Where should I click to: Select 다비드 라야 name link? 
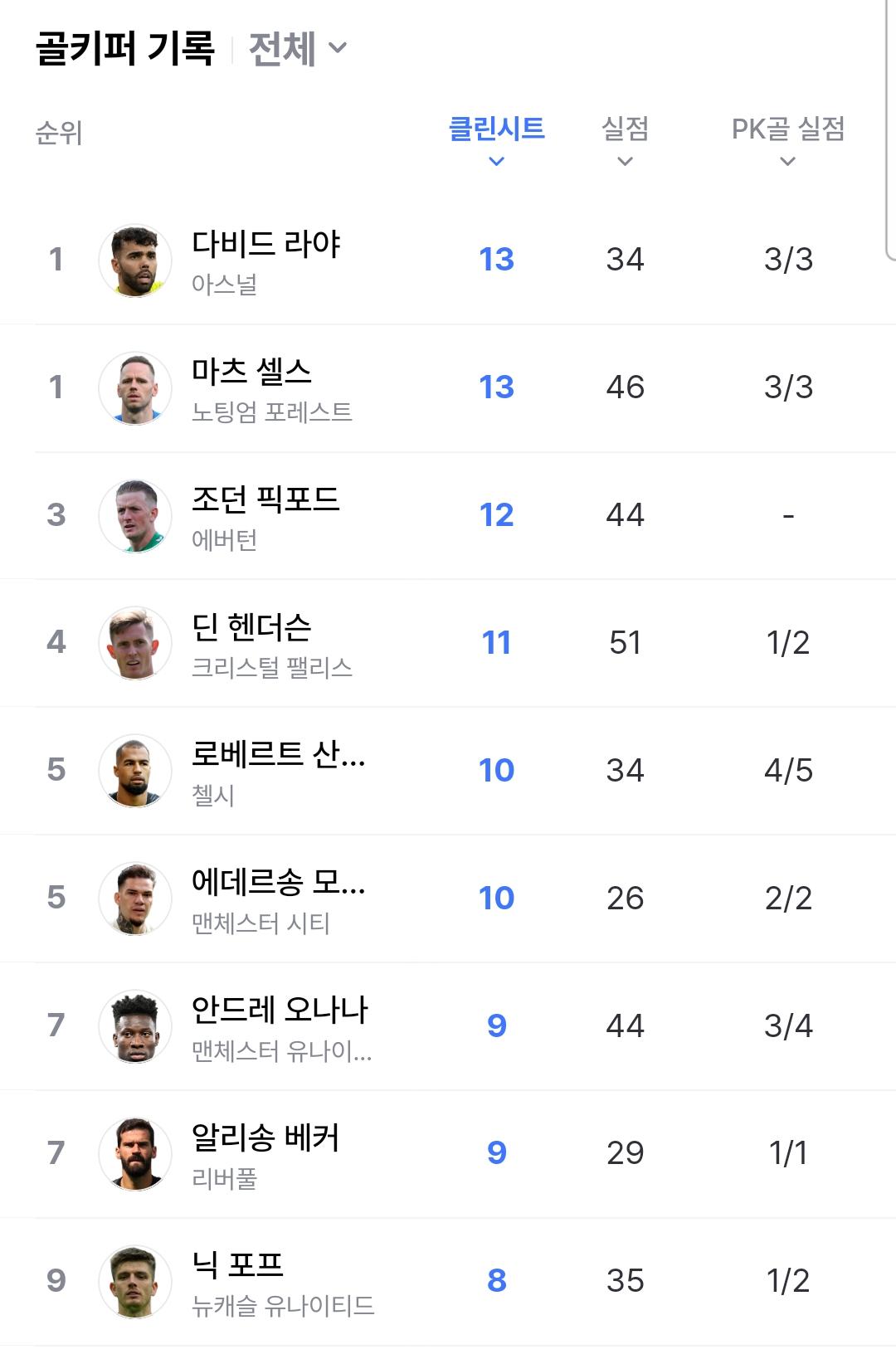(265, 243)
